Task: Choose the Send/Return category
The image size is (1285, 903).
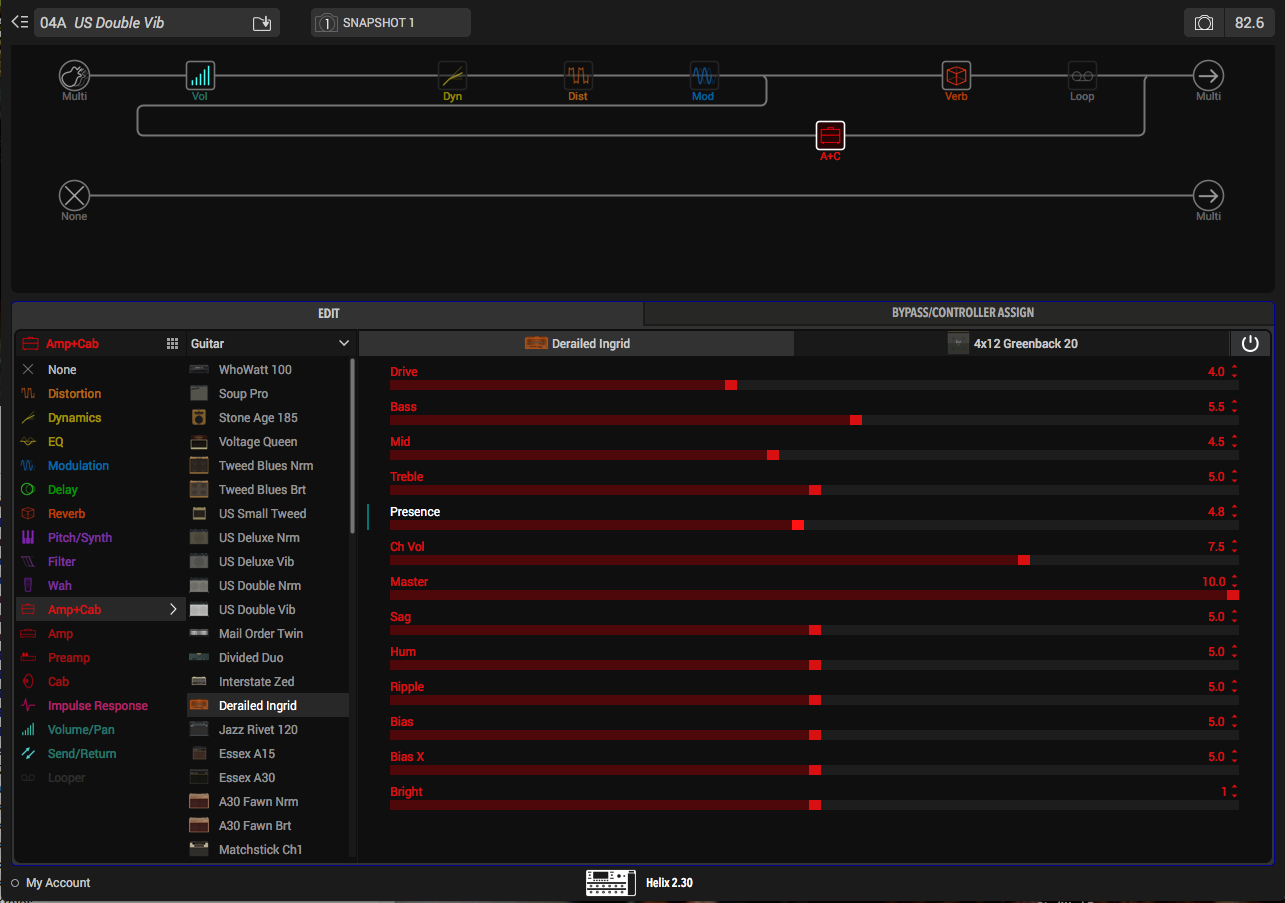Action: [82, 754]
